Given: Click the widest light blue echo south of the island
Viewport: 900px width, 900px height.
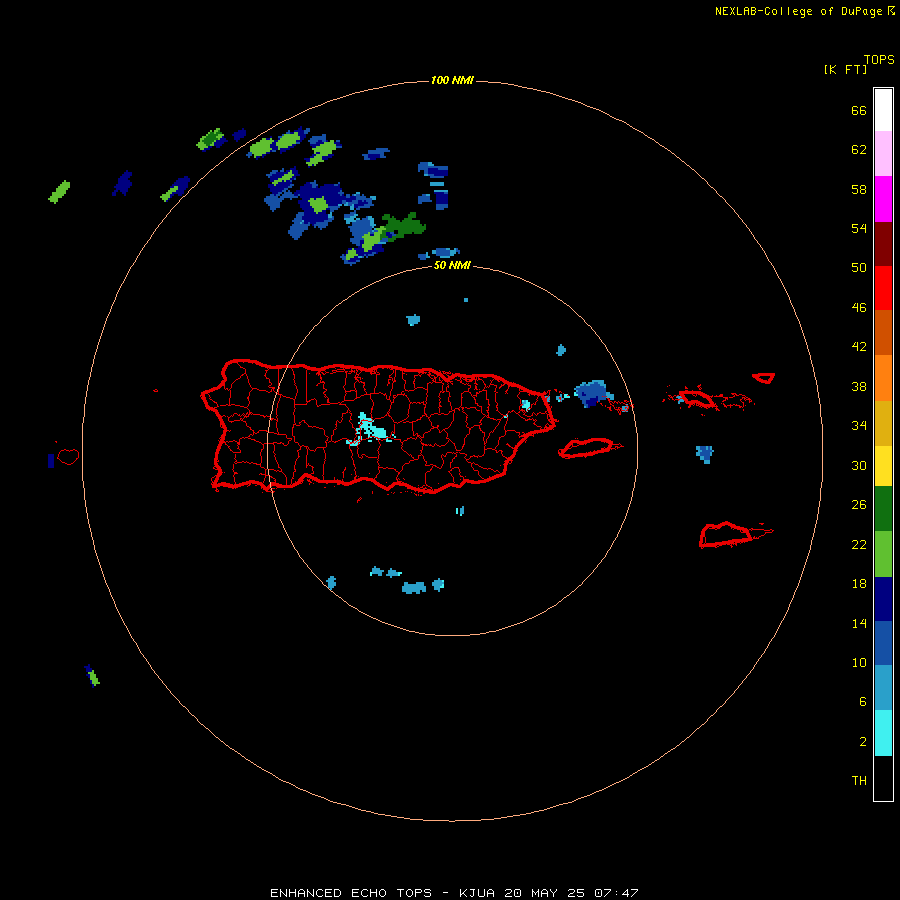Looking at the screenshot, I should point(414,587).
